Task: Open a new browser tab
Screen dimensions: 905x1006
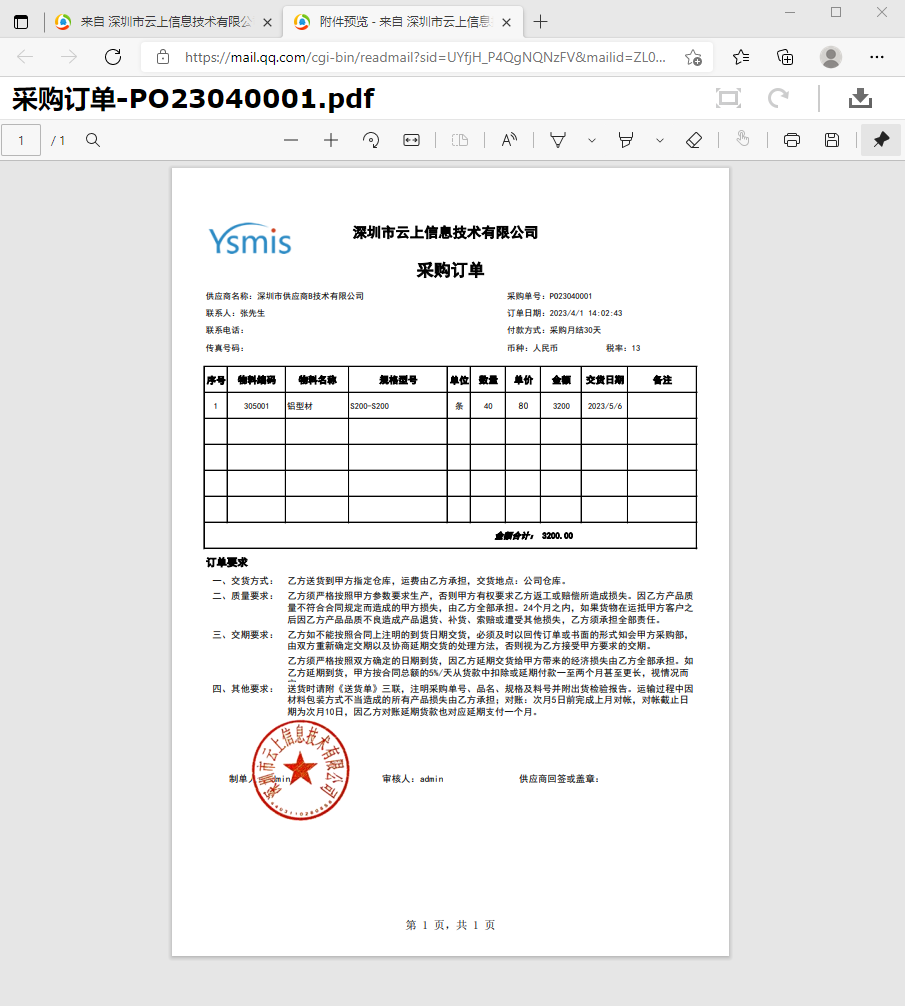Action: tap(541, 22)
